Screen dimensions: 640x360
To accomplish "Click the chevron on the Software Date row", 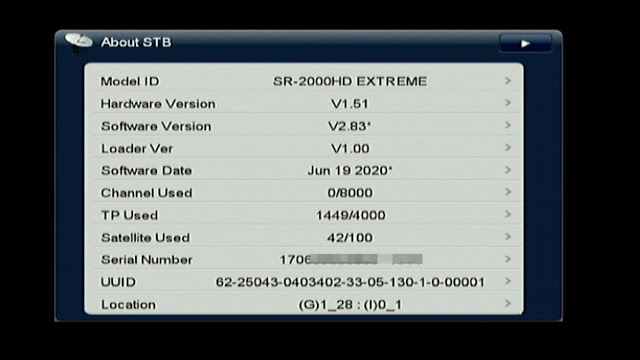I will point(508,170).
